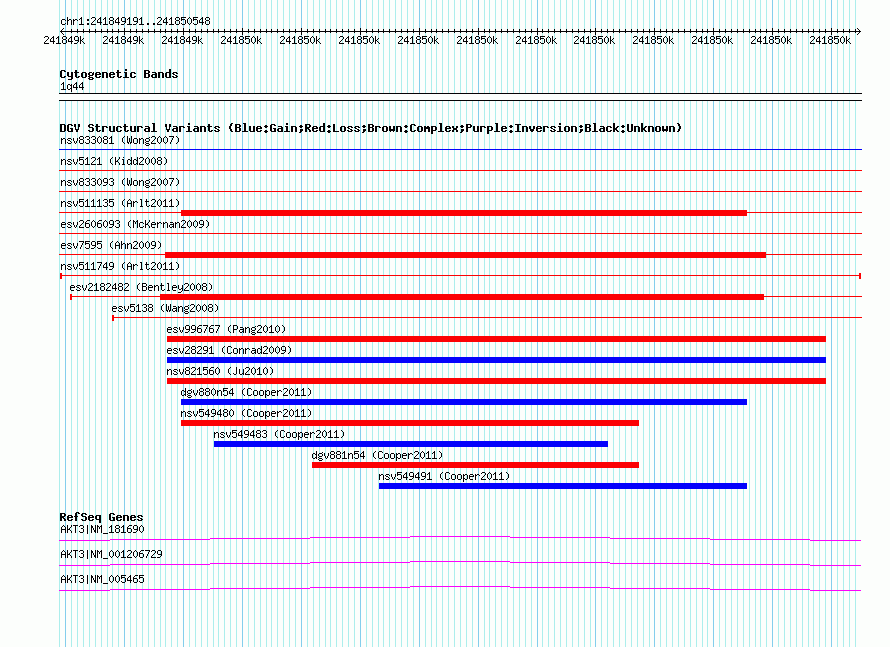Open variant nsv833081 (Wong2007)
This screenshot has height=647, width=890.
[x=120, y=140]
